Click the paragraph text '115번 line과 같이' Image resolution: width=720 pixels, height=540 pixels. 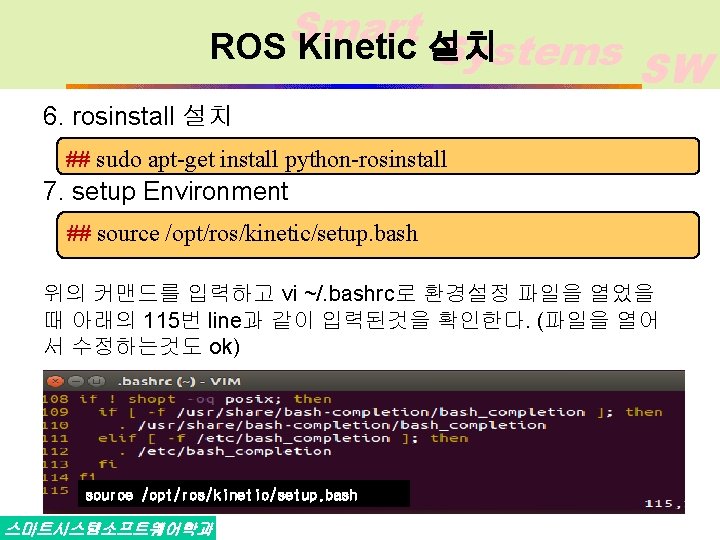228,320
